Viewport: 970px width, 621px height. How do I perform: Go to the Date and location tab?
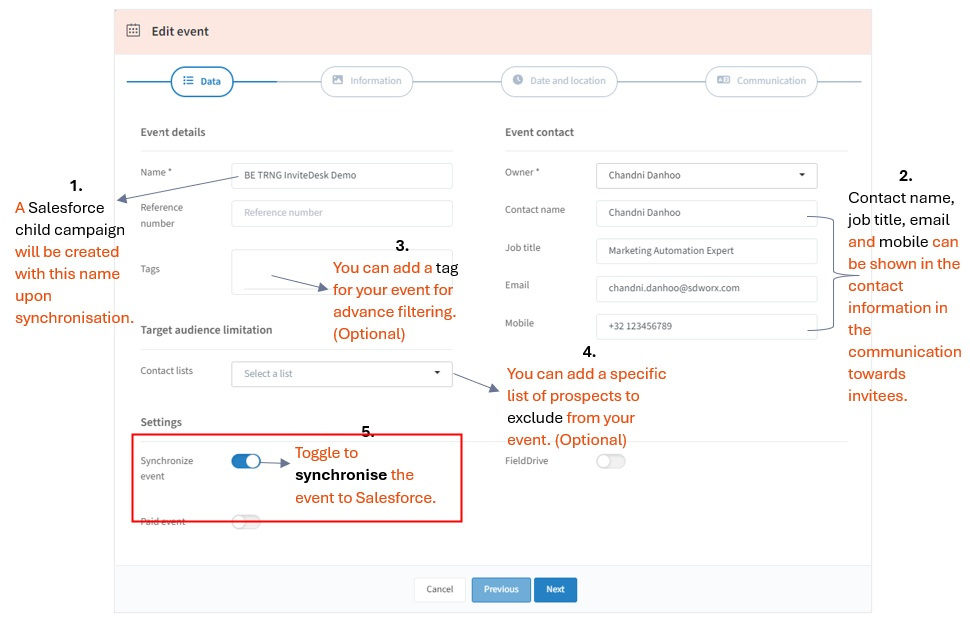tap(559, 81)
